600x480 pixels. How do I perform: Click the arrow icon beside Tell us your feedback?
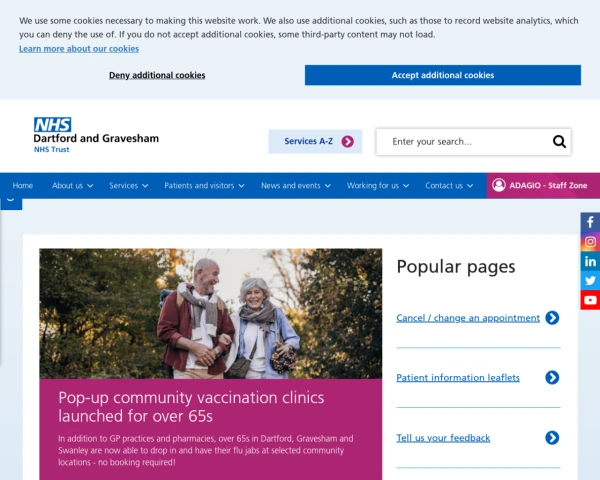[552, 438]
